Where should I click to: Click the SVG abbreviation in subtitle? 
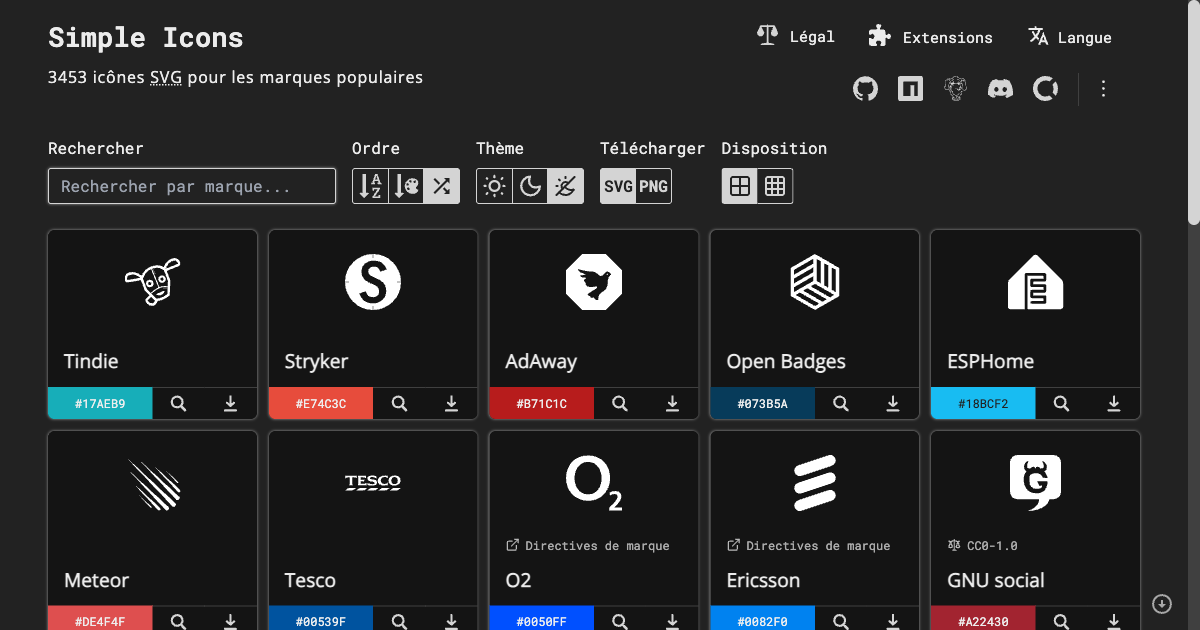[x=166, y=77]
